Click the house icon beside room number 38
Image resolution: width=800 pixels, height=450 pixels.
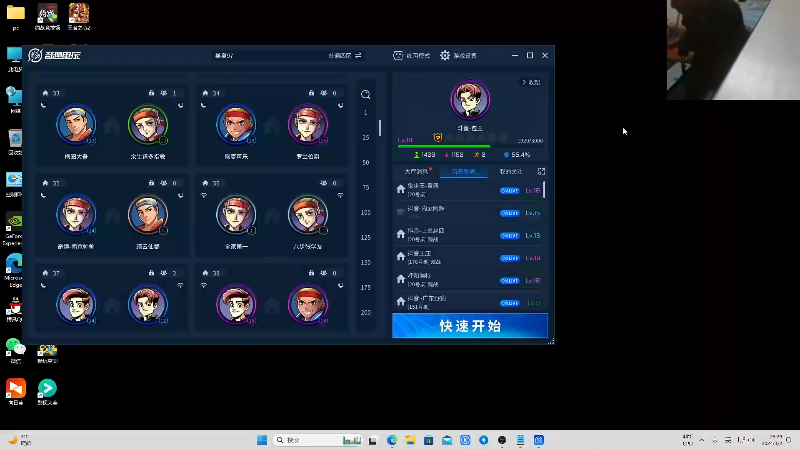coord(205,273)
